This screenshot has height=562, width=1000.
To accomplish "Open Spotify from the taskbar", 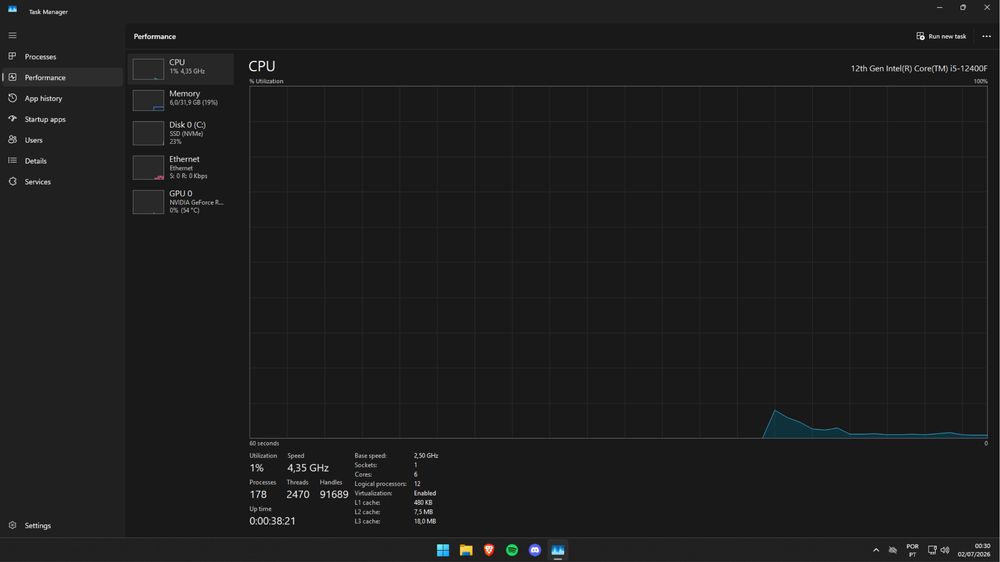I will [512, 550].
